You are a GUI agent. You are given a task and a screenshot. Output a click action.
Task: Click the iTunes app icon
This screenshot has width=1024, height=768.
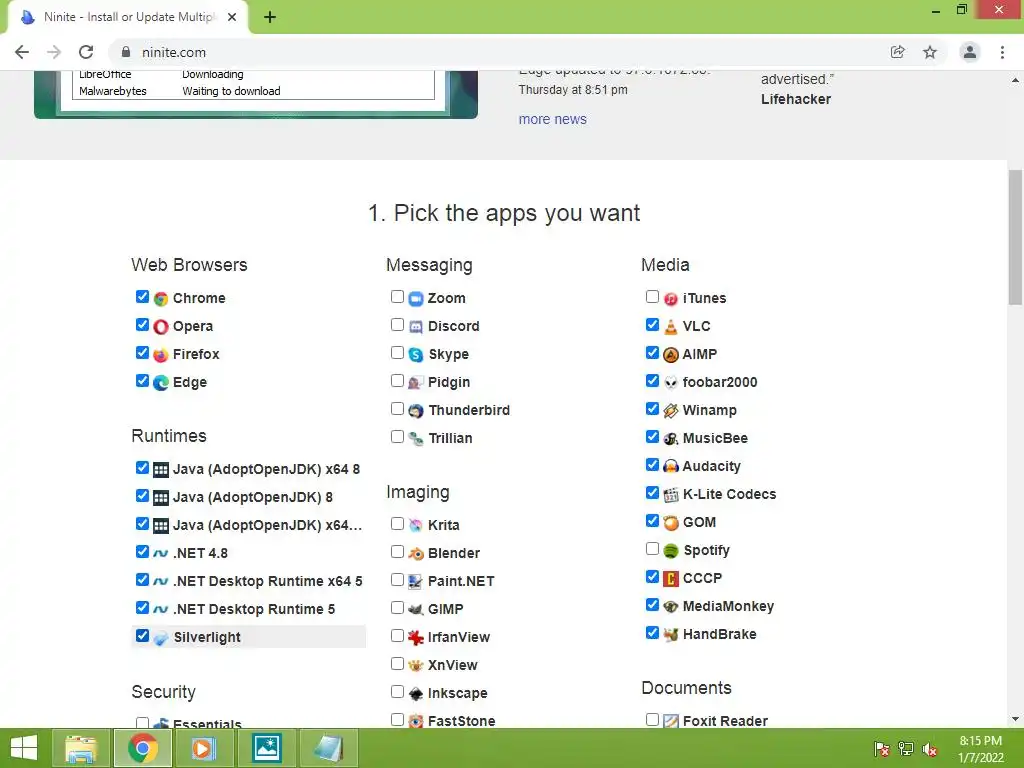[671, 299]
